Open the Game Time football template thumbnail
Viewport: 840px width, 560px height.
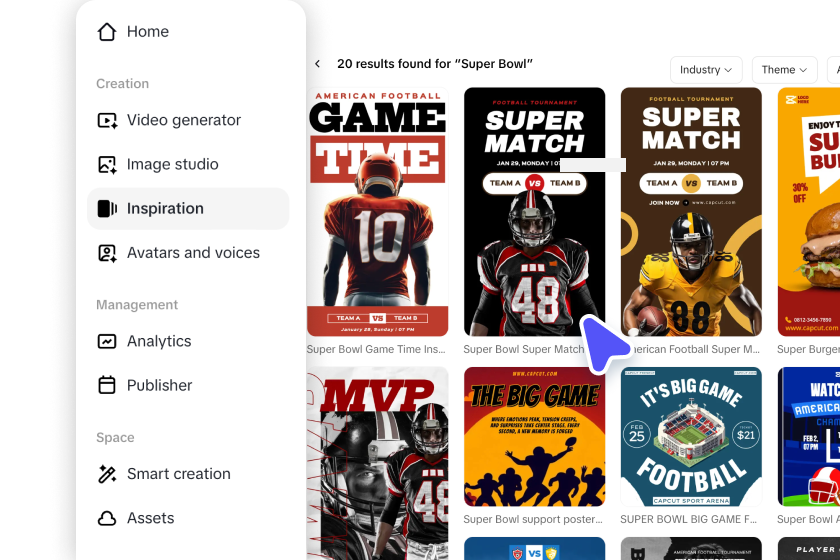coord(377,212)
